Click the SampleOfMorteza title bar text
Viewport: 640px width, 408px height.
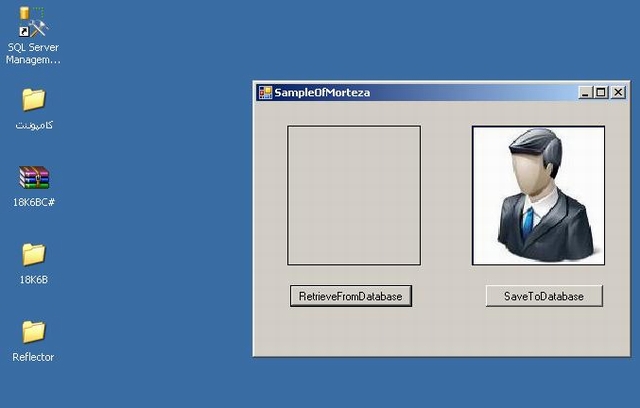tap(322, 93)
